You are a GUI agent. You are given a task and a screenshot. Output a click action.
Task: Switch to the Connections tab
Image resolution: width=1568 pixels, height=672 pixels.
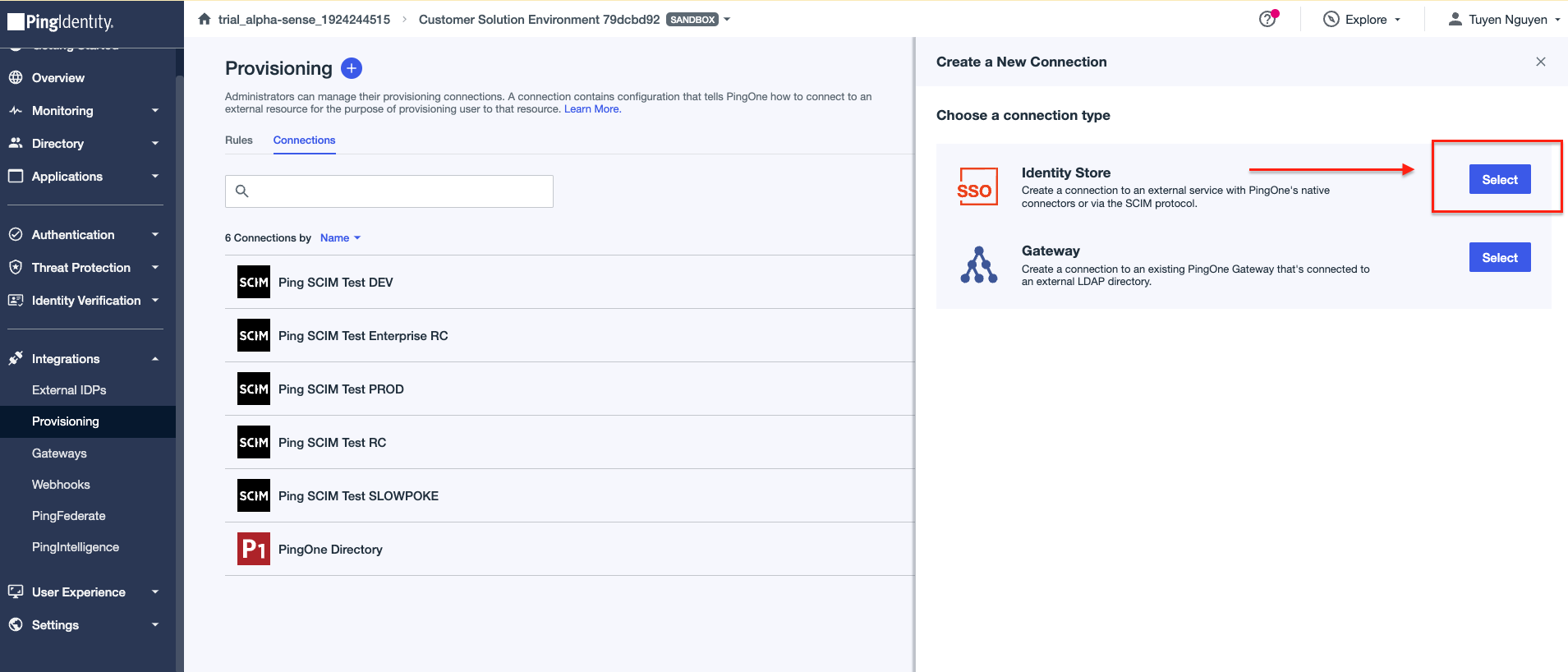tap(304, 140)
